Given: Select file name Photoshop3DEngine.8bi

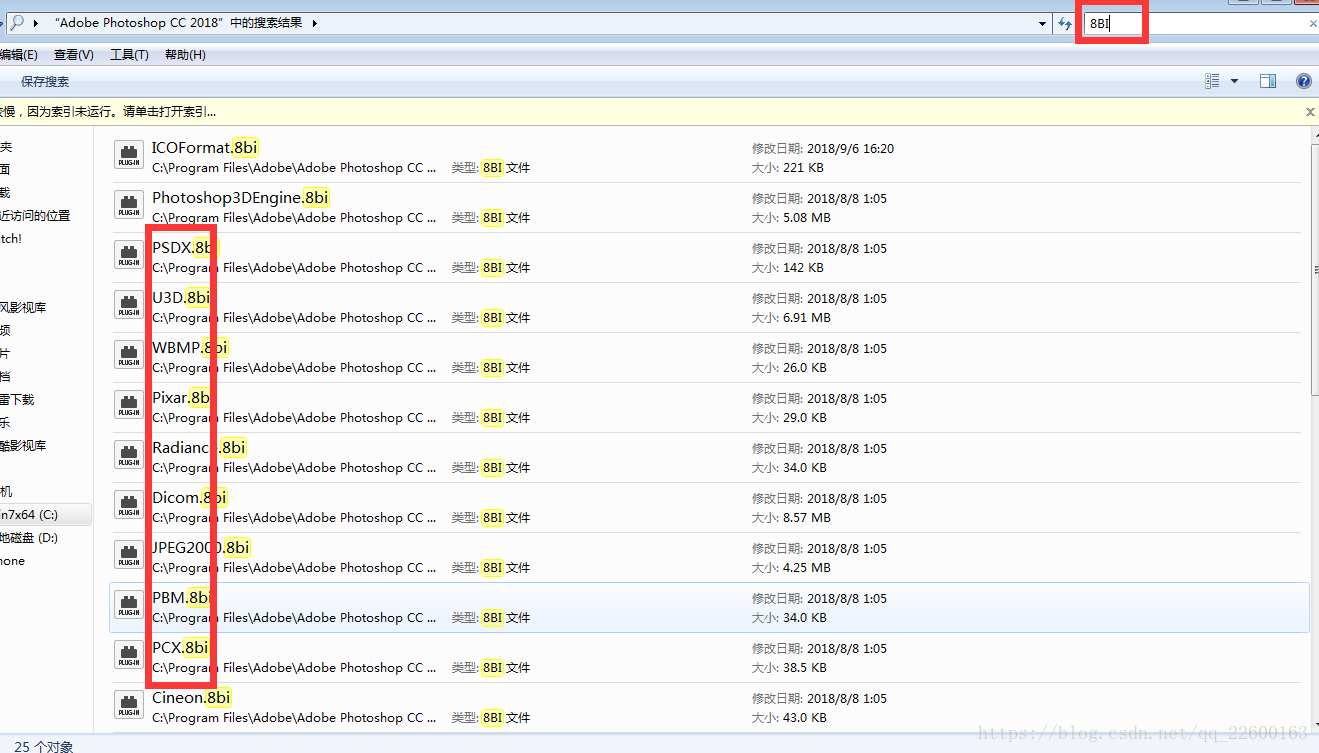Looking at the screenshot, I should 240,198.
